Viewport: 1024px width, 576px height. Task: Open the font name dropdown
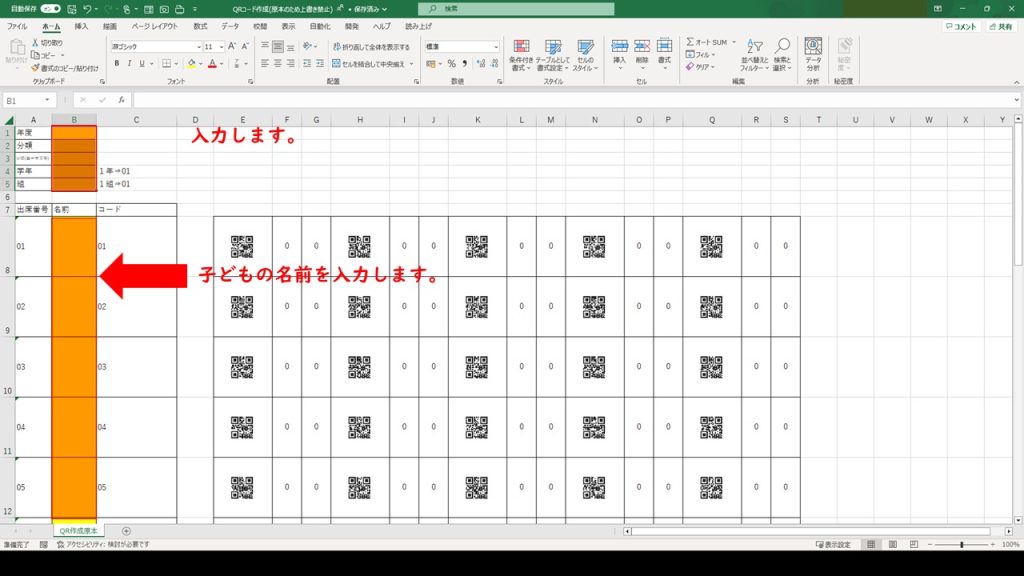pyautogui.click(x=196, y=47)
